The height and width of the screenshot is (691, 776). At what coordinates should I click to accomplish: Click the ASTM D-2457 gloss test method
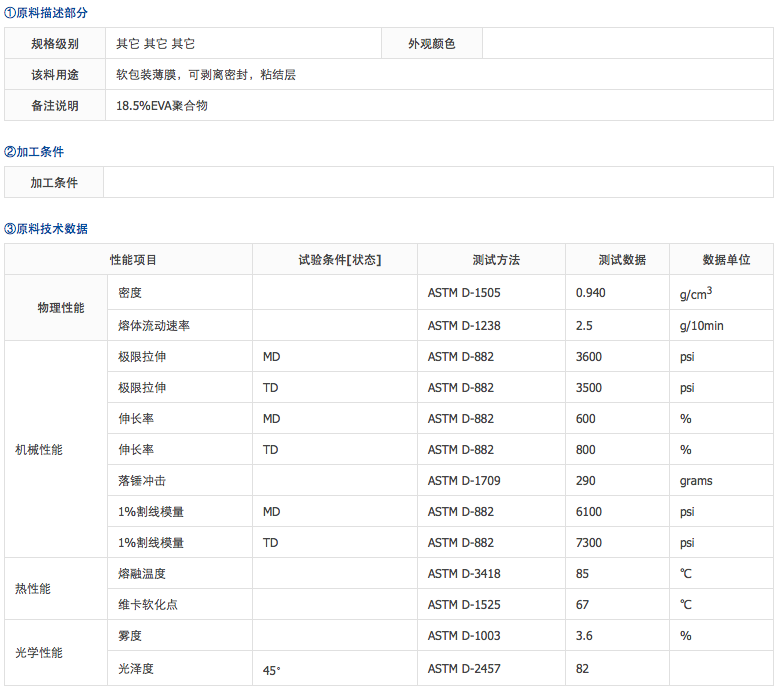tap(464, 669)
